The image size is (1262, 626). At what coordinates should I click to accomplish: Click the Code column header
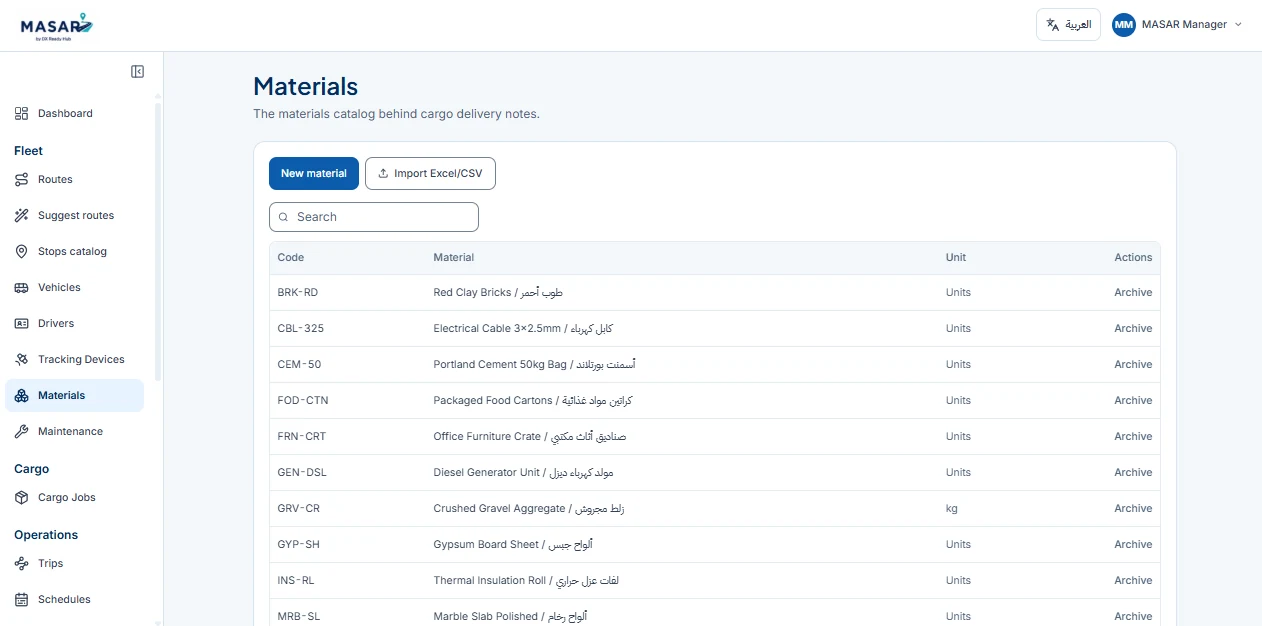291,258
